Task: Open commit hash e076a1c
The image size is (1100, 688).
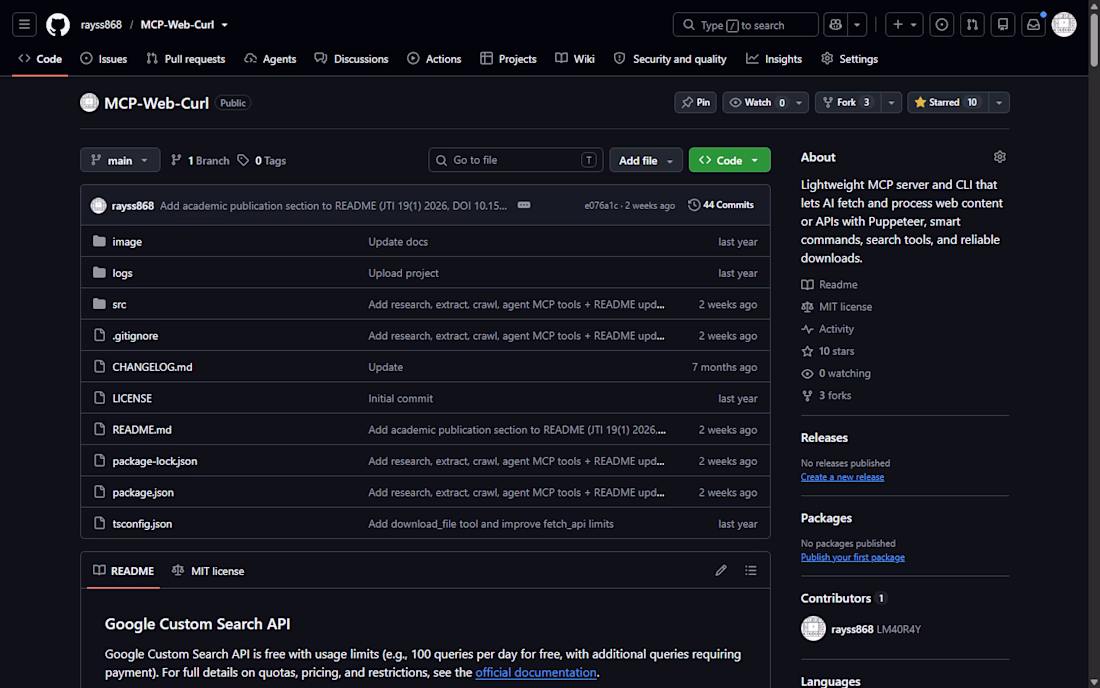Action: tap(601, 205)
